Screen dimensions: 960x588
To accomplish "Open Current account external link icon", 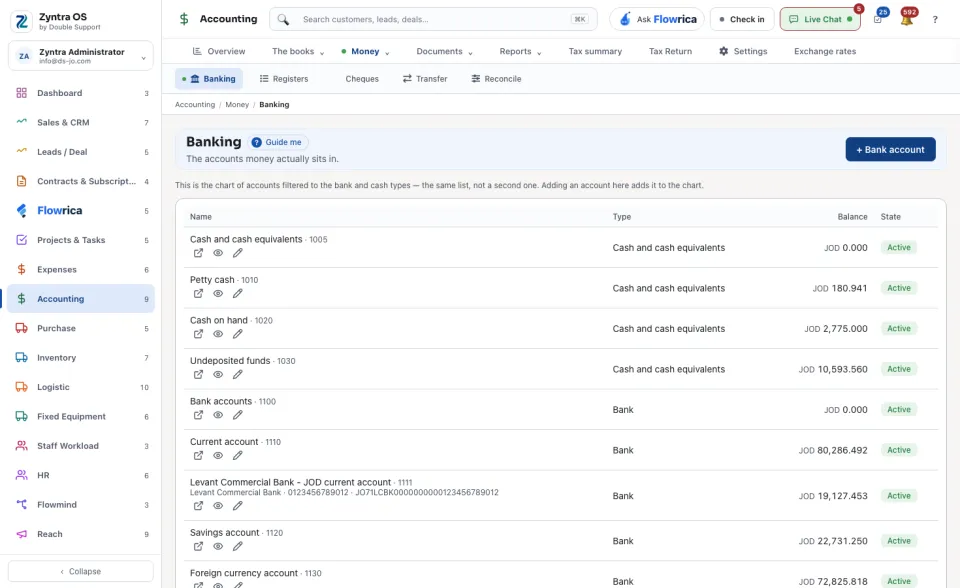I will [198, 455].
